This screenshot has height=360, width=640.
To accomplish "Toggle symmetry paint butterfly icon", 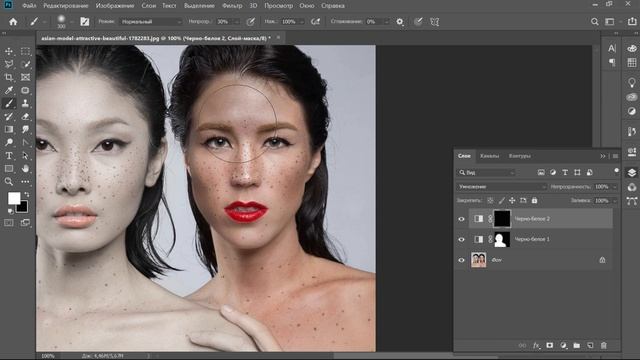I will [435, 22].
